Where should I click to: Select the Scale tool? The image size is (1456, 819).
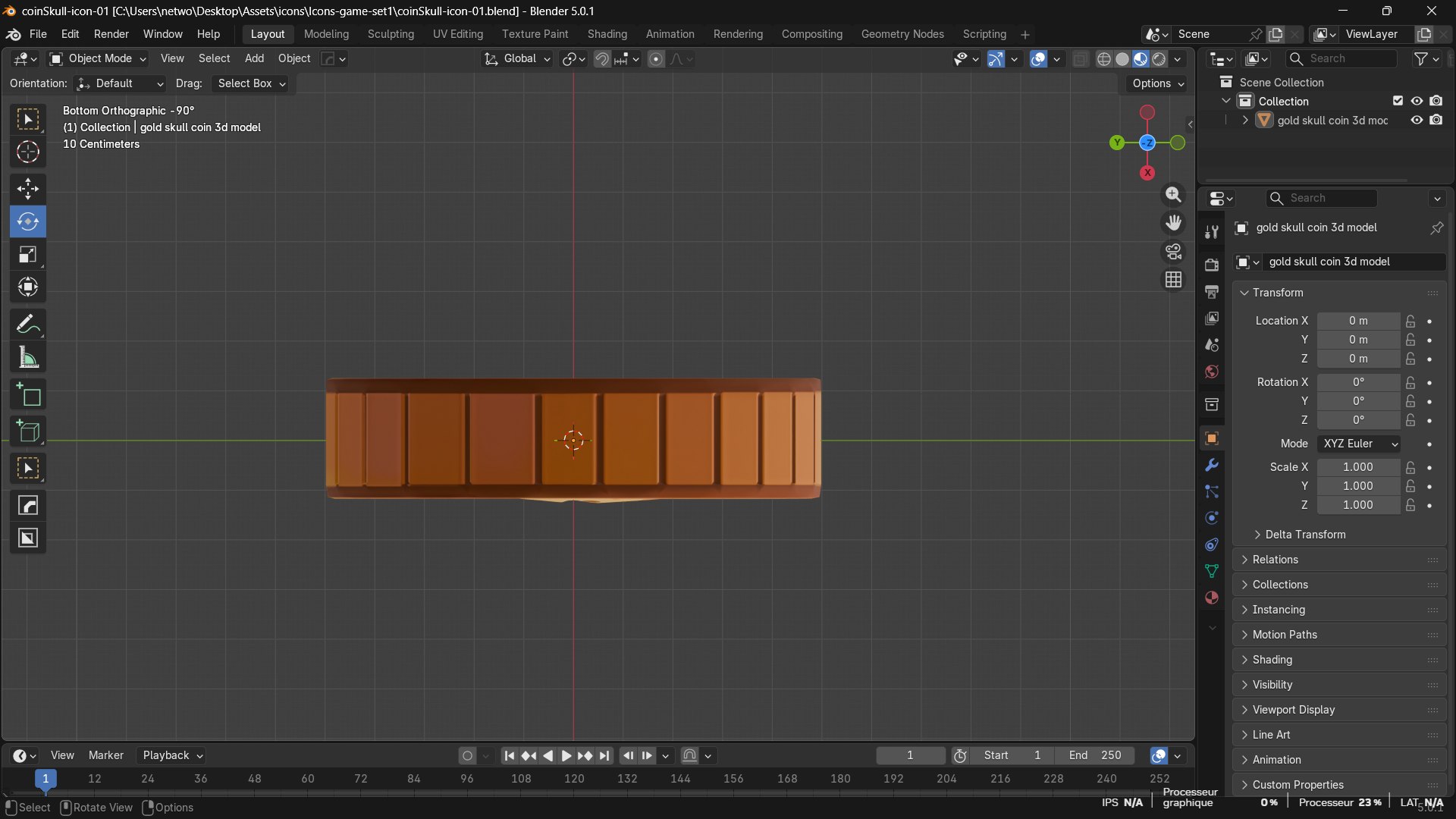pyautogui.click(x=28, y=255)
